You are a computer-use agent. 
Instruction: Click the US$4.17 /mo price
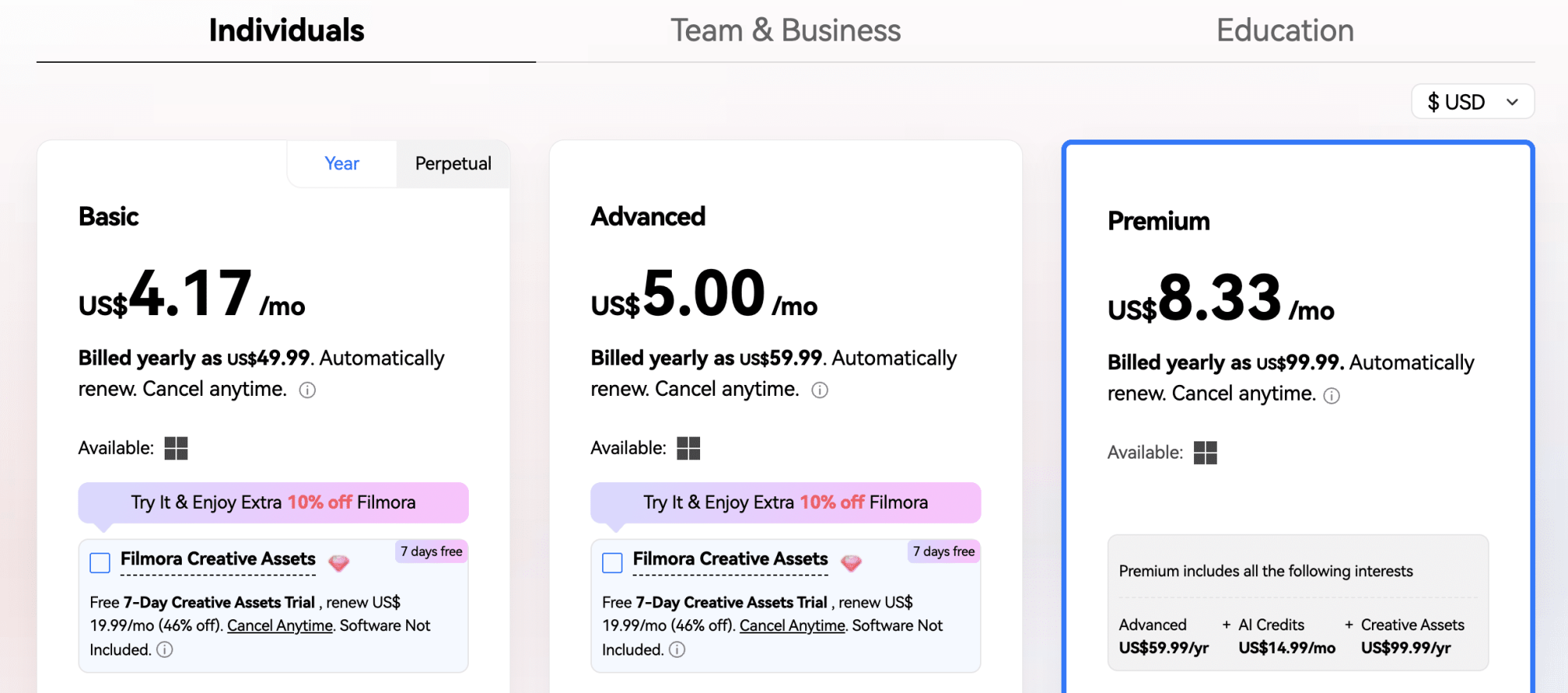192,293
